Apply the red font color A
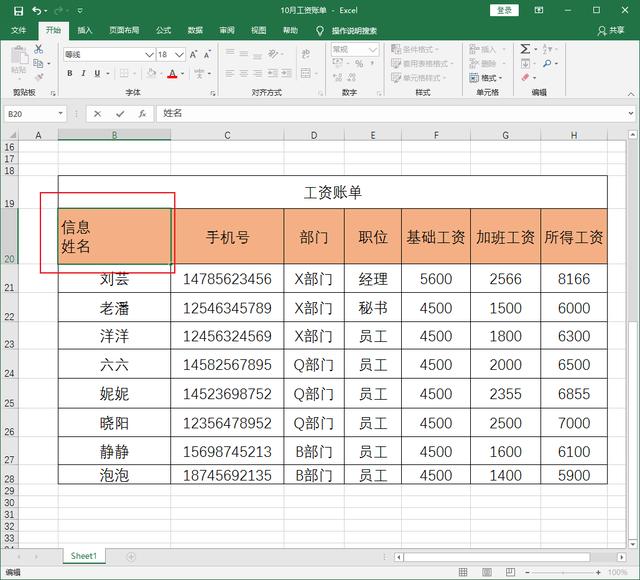Viewport: 640px width, 580px height. point(172,73)
